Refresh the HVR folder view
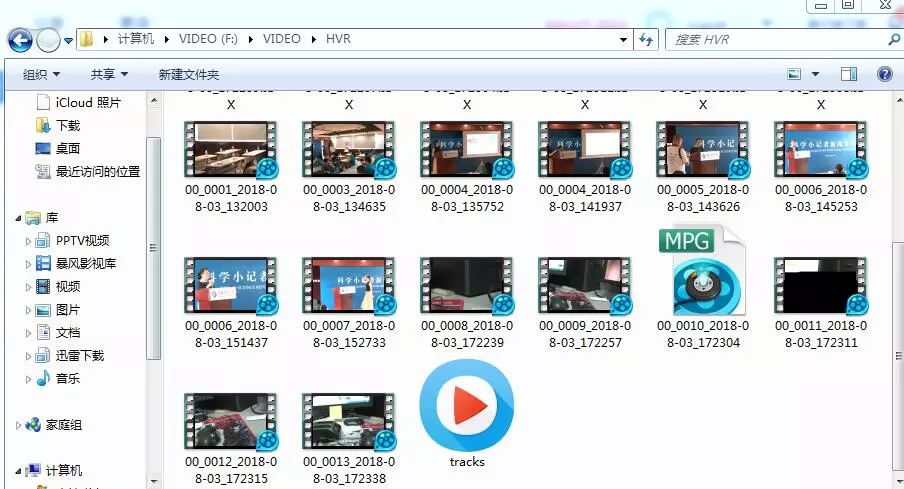Viewport: 904px width, 489px height. tap(646, 40)
